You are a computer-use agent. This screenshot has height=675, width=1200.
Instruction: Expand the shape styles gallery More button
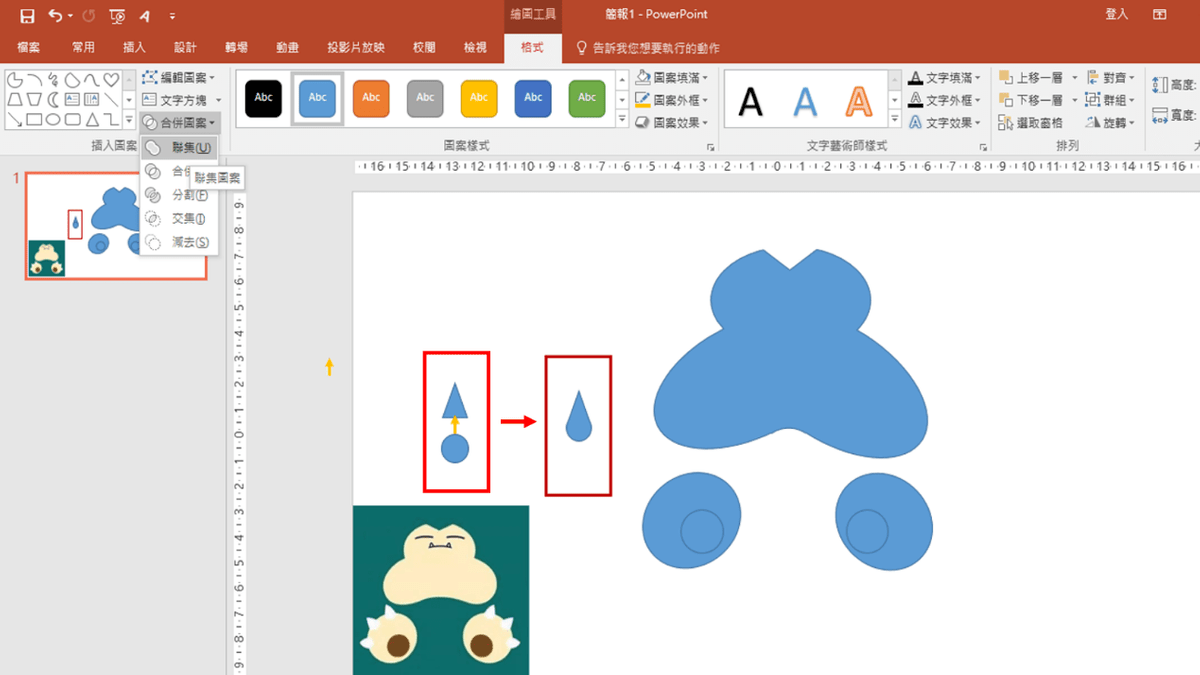[x=622, y=120]
